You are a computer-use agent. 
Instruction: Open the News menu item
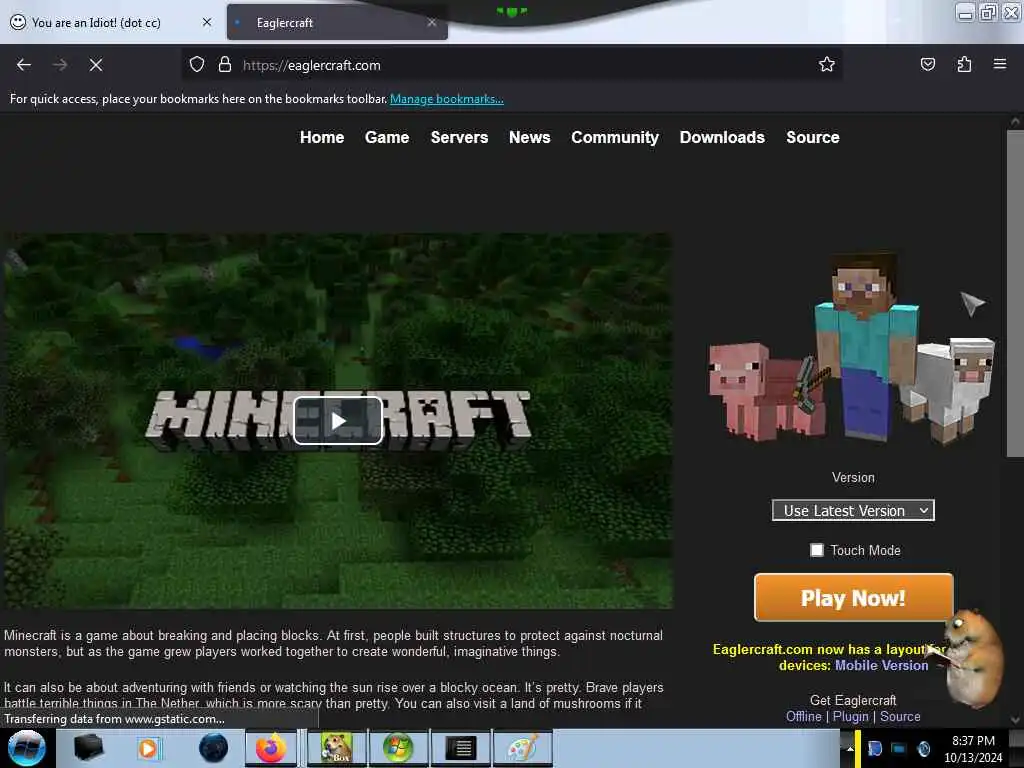pyautogui.click(x=530, y=137)
